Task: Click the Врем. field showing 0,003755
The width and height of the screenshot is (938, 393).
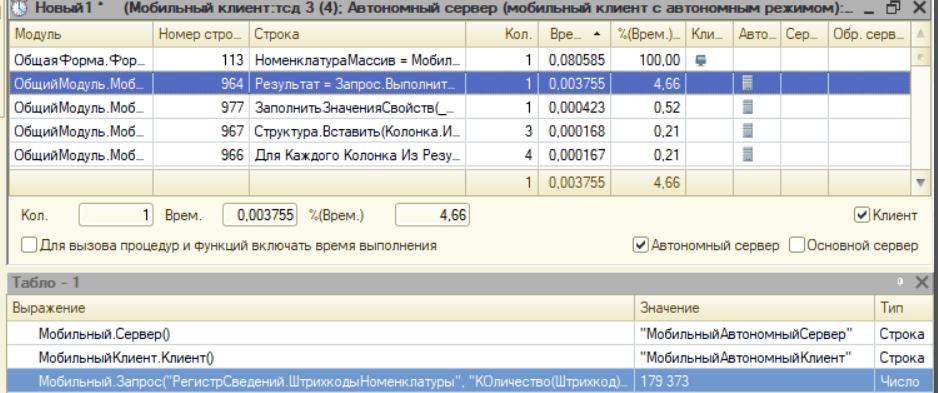Action: tap(260, 215)
